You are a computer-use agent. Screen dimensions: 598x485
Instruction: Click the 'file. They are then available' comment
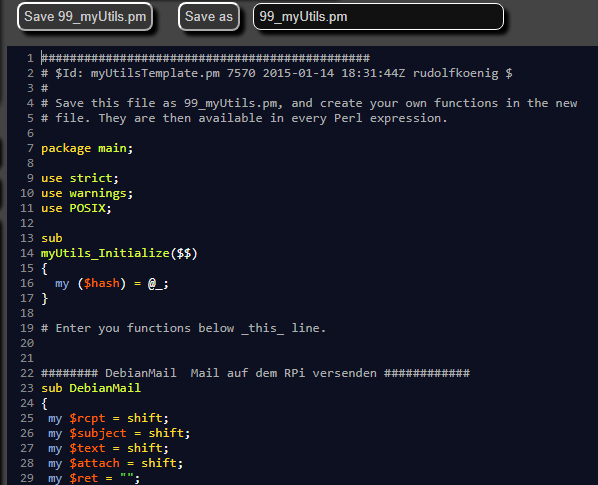pos(244,118)
